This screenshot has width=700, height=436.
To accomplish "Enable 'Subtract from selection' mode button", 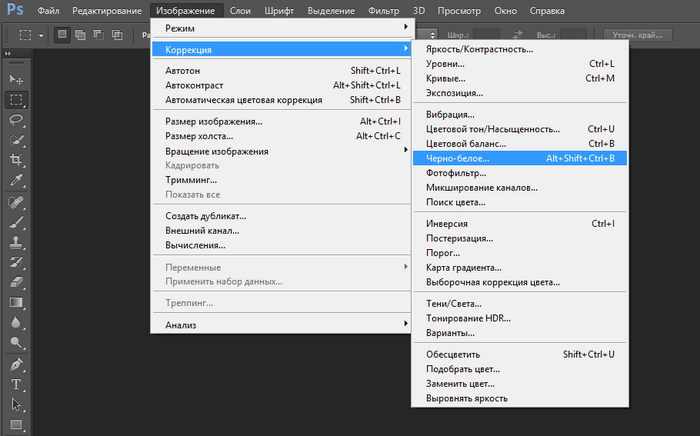I will 99,34.
